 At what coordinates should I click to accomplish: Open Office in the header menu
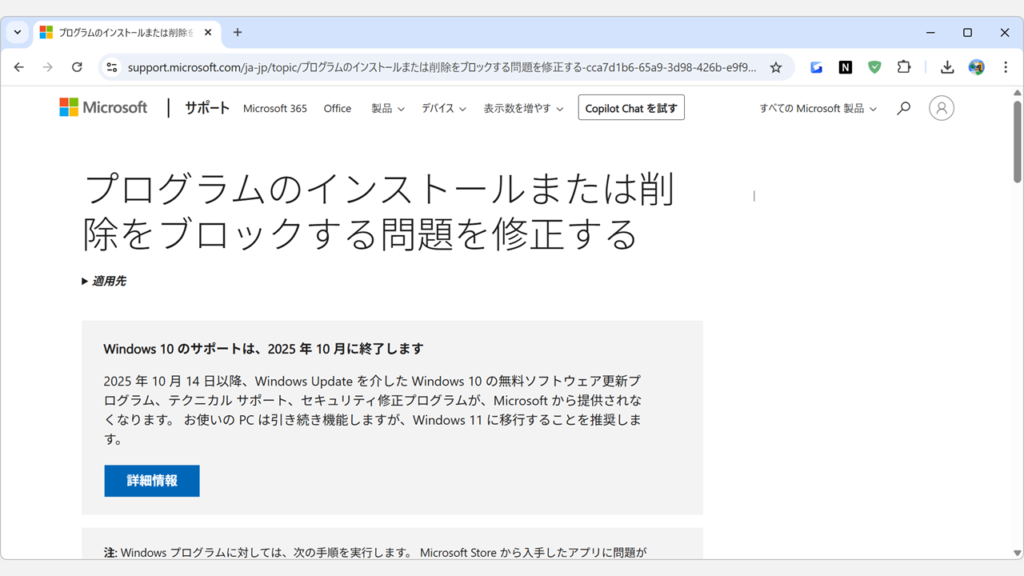click(x=337, y=108)
